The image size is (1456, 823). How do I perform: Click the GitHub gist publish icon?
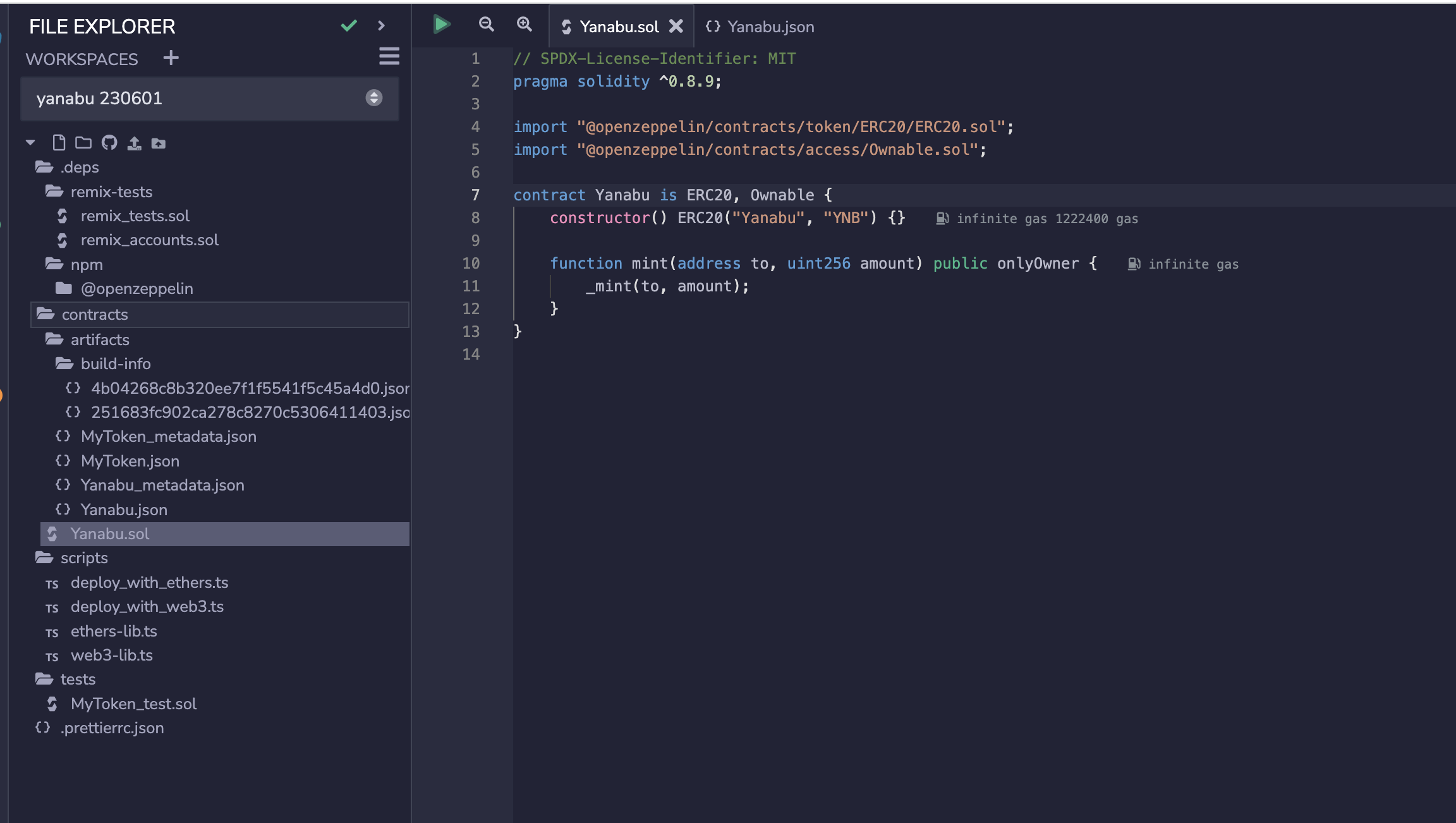109,143
